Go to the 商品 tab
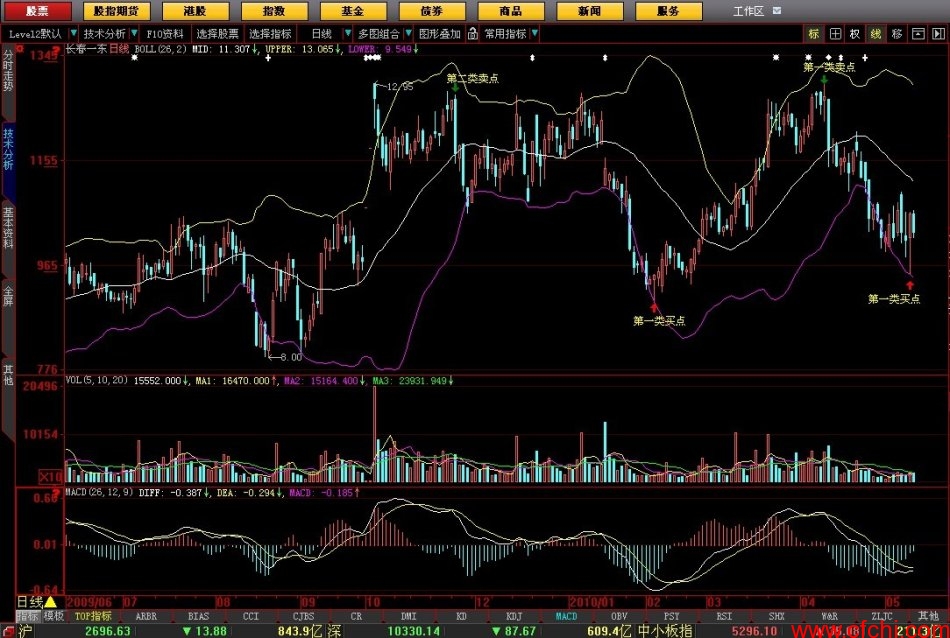950x638 pixels. point(510,11)
